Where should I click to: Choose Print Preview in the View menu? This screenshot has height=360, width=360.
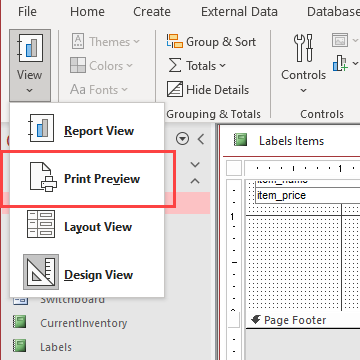[x=87, y=179]
